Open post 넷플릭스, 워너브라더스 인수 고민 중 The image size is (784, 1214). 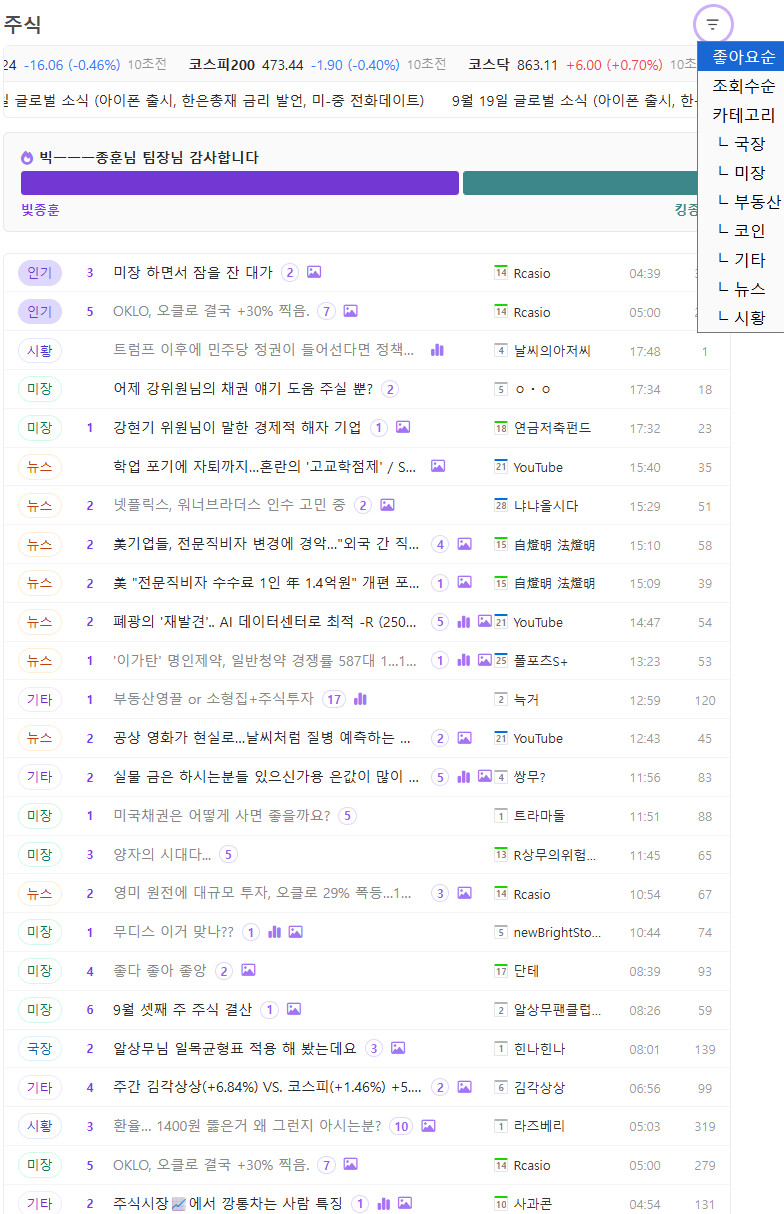[231, 505]
